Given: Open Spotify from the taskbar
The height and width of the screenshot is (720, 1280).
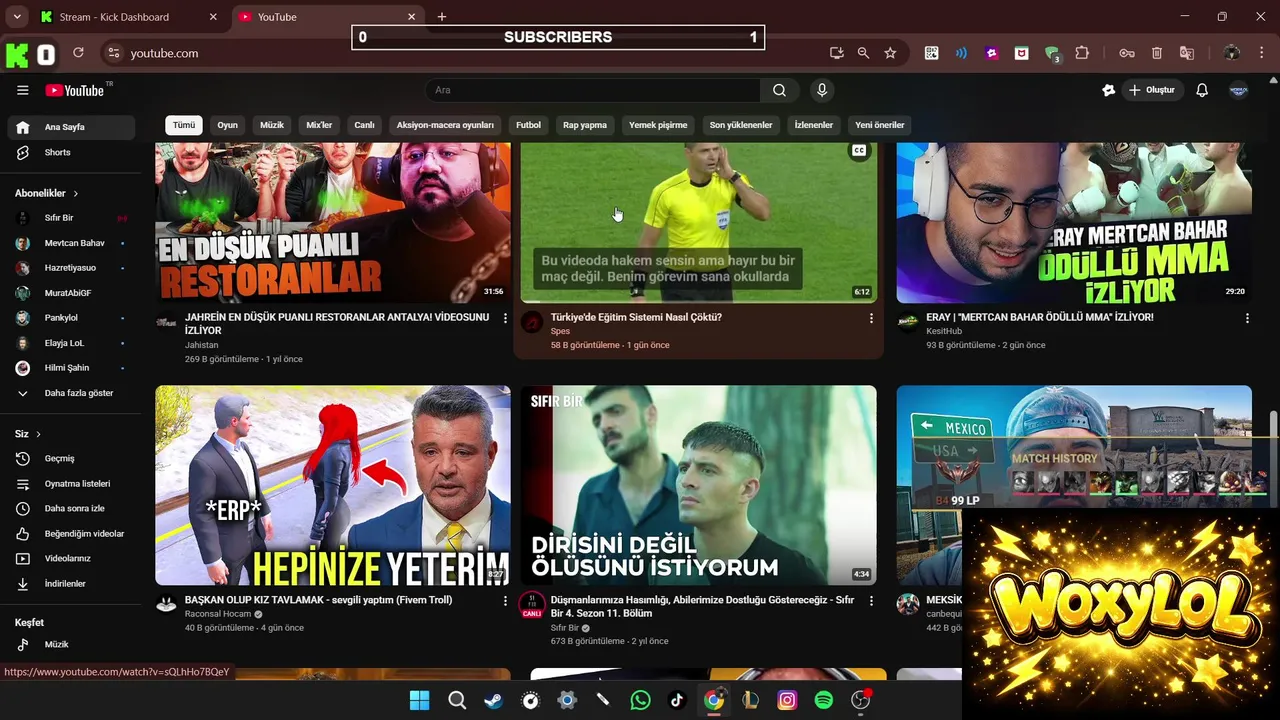Looking at the screenshot, I should pyautogui.click(x=824, y=700).
